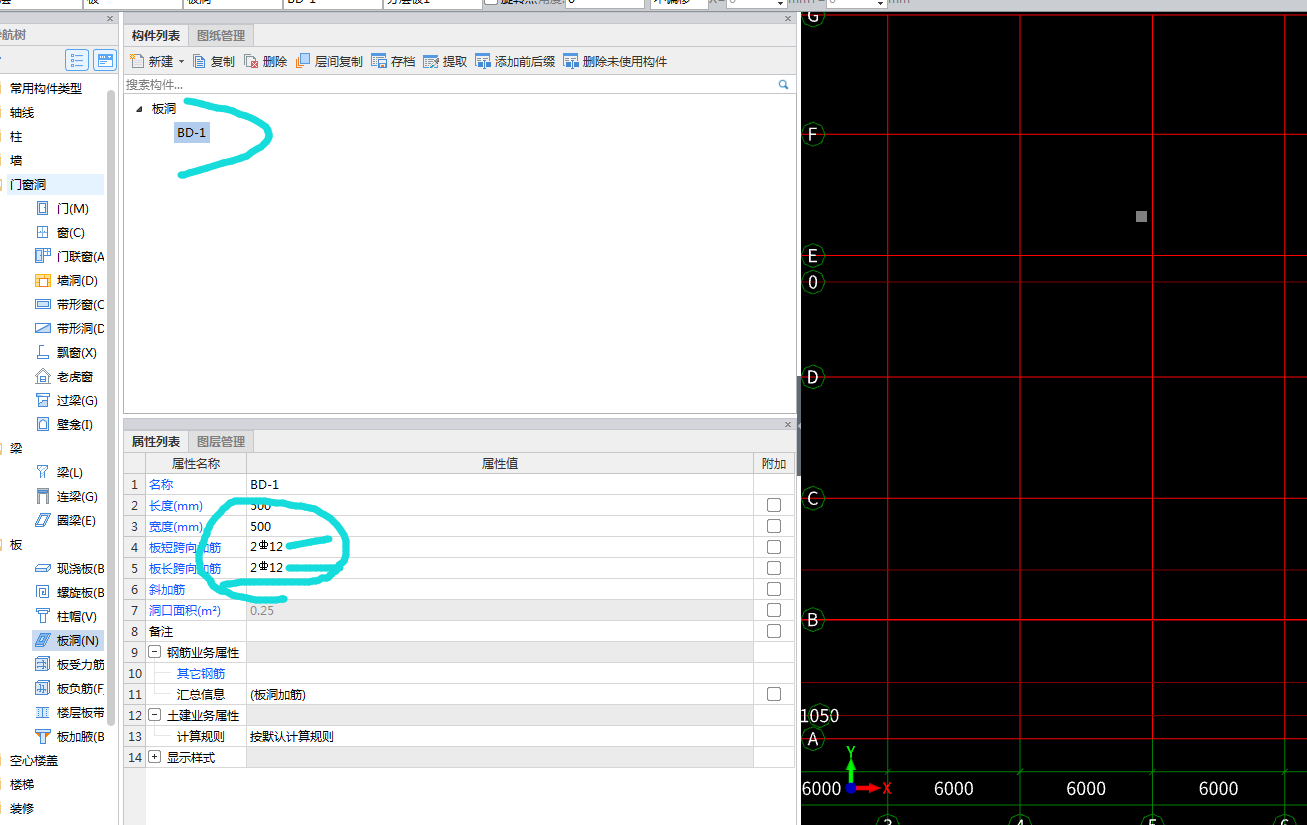Select the 板负筋 negative rebar icon
Viewport: 1307px width, 825px height.
coord(42,688)
